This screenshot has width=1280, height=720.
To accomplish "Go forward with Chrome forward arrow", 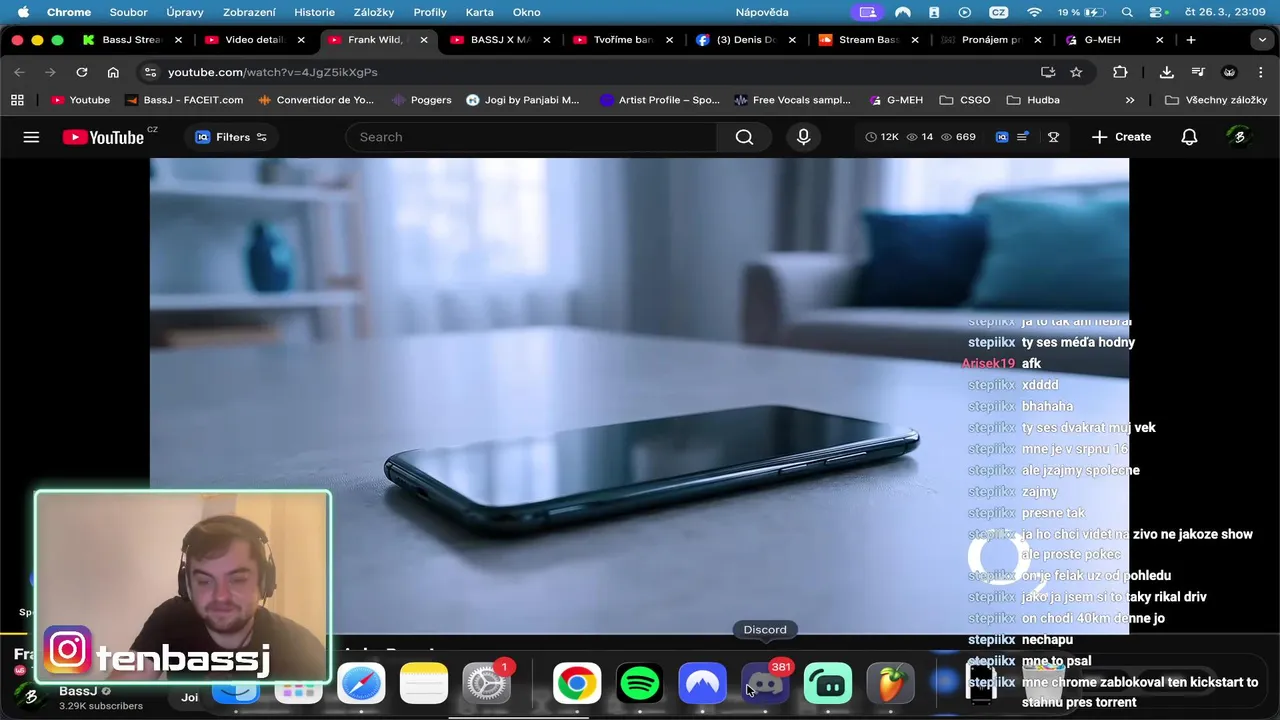I will 50,72.
